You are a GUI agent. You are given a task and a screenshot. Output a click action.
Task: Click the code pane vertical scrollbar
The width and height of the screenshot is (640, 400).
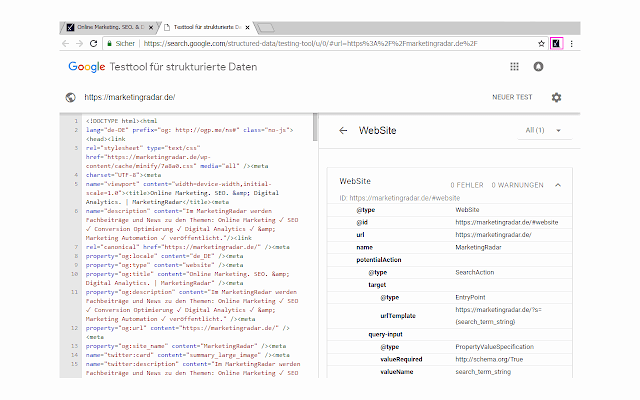(x=315, y=127)
